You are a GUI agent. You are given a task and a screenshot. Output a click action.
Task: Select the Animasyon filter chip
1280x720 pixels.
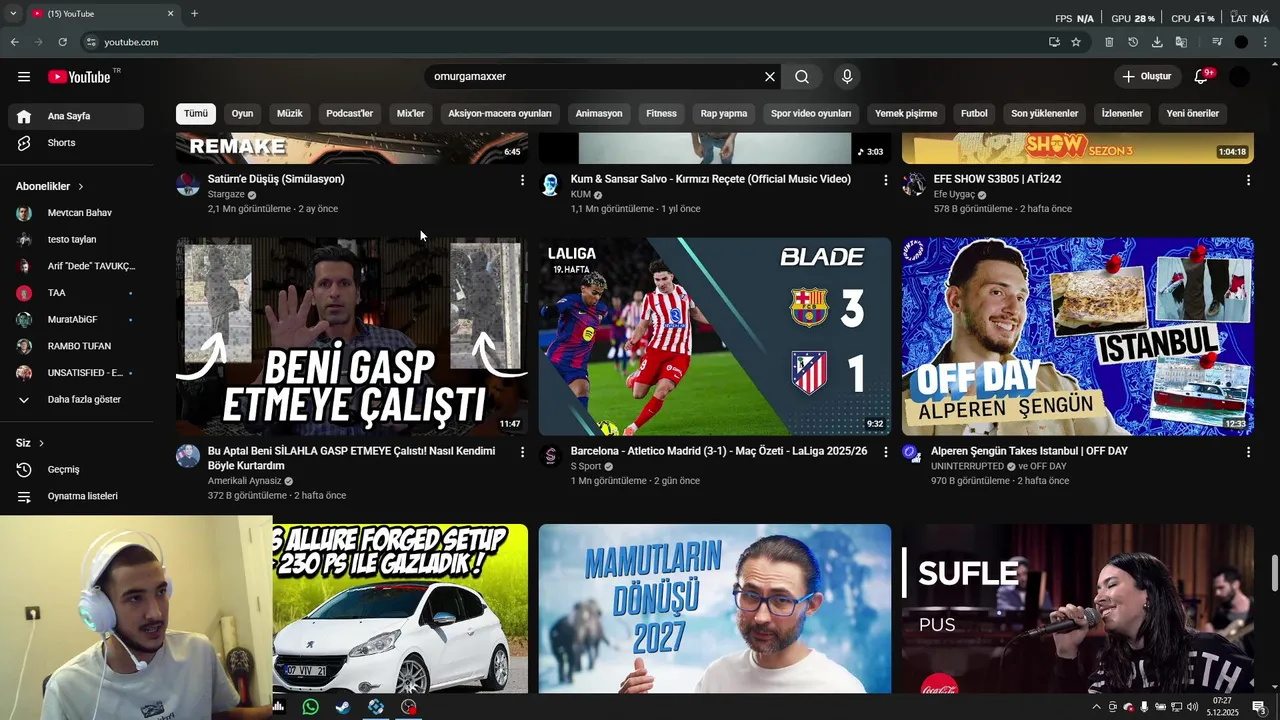599,114
